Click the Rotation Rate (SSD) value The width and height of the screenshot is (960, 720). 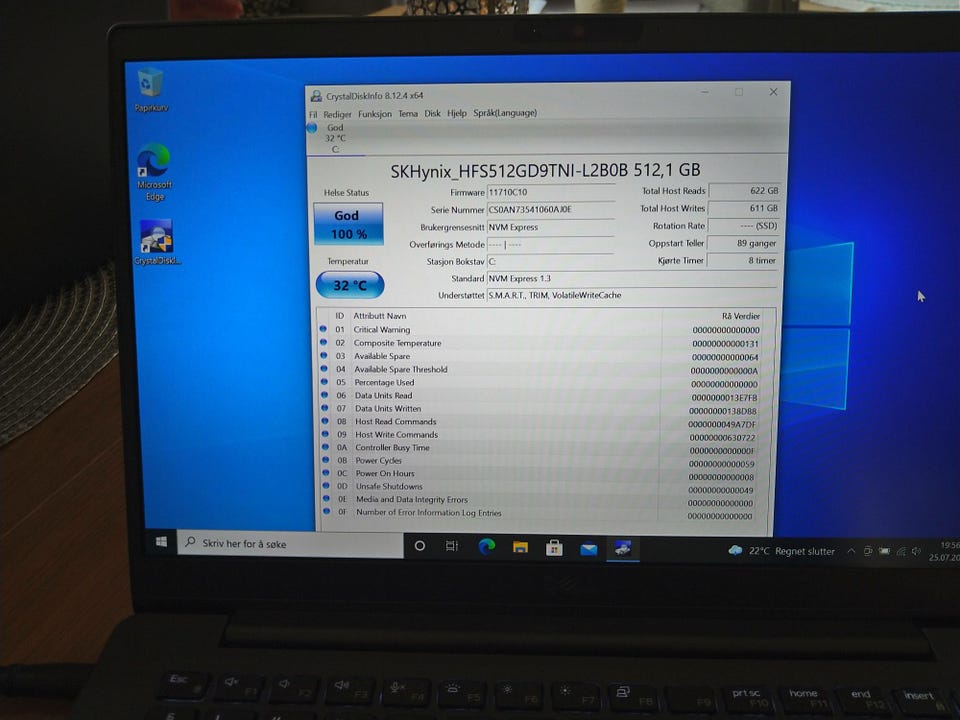(743, 226)
